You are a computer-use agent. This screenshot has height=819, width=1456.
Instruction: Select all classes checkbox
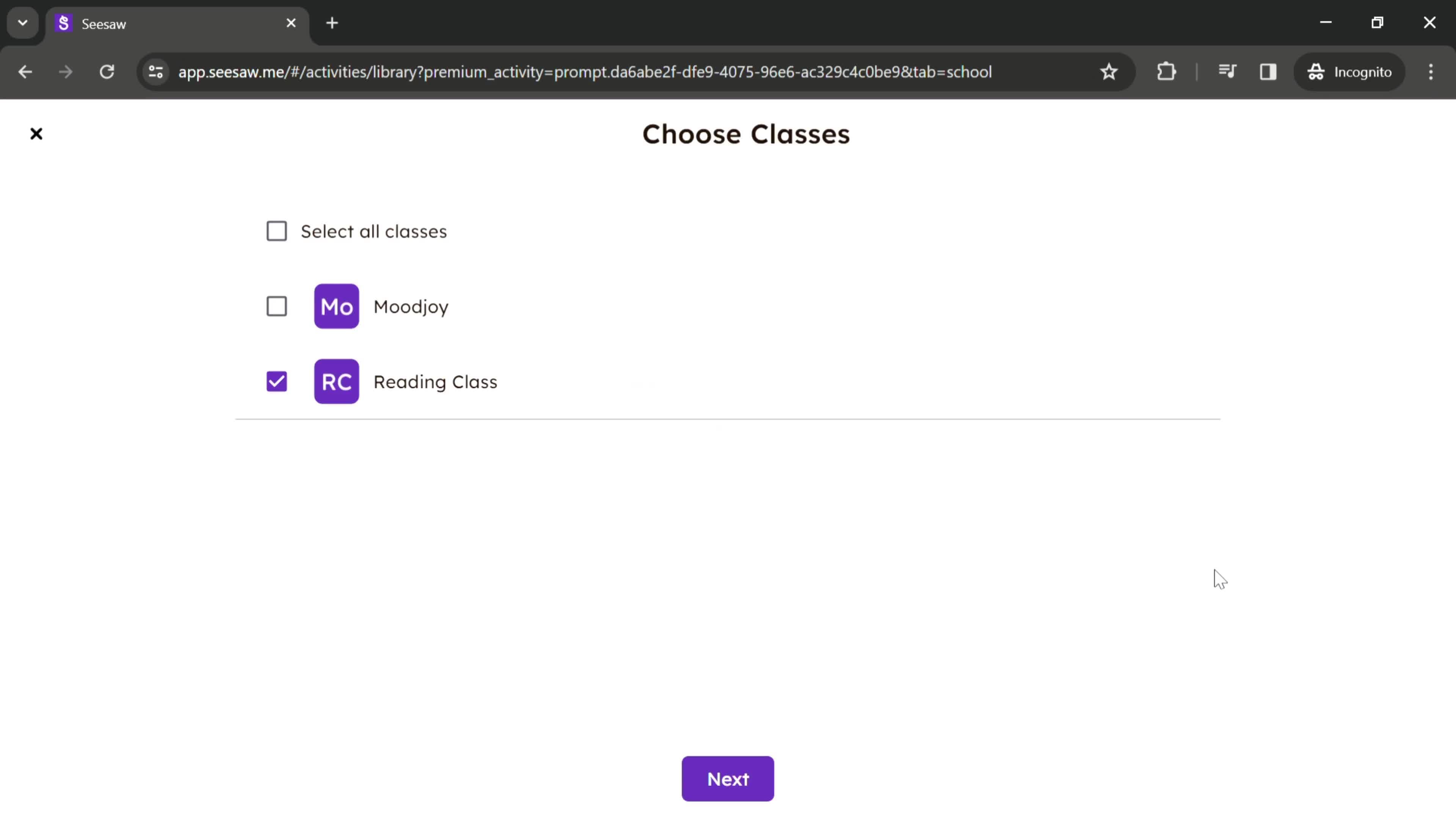coord(277,231)
